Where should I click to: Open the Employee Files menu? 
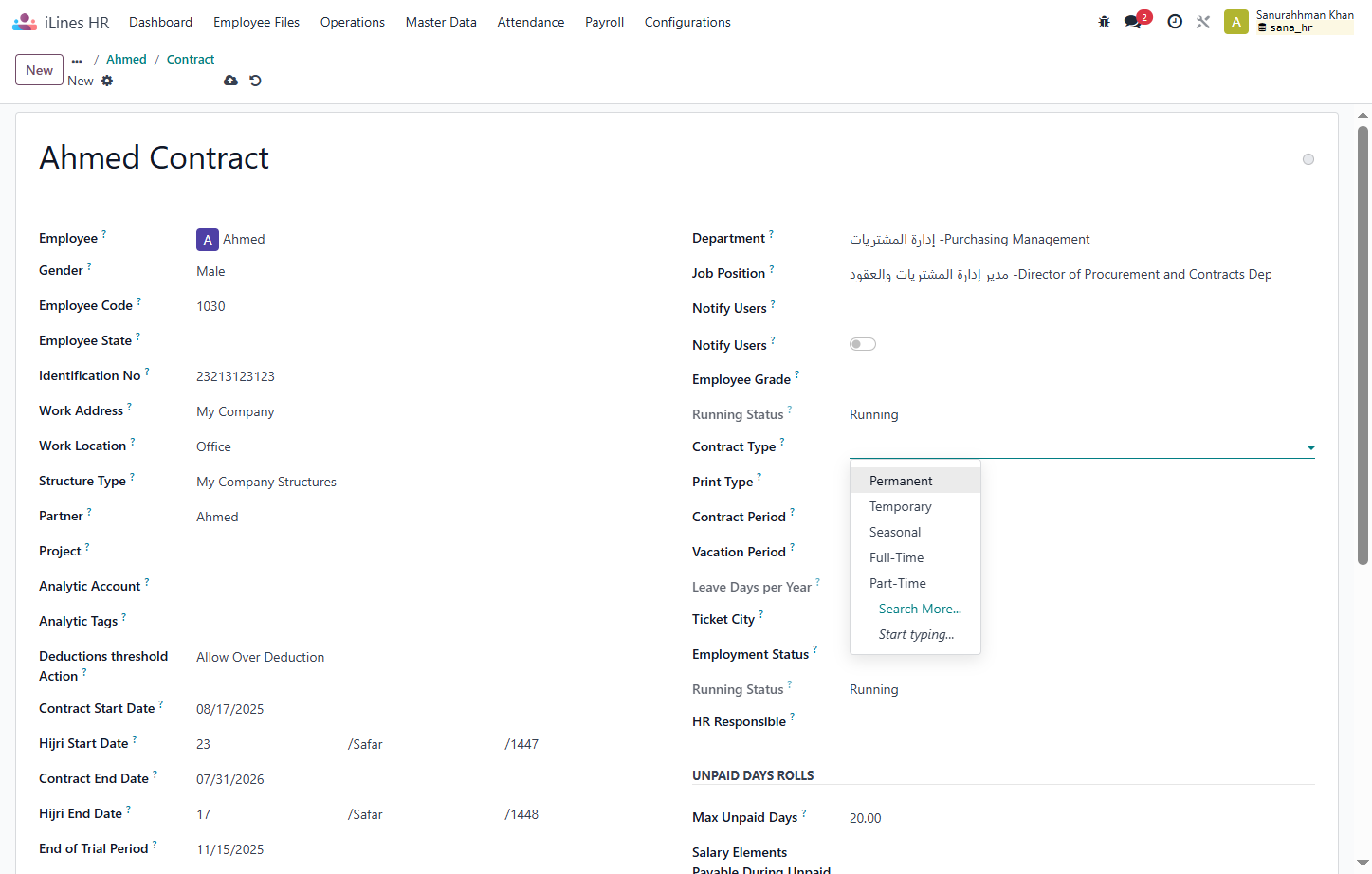point(256,22)
